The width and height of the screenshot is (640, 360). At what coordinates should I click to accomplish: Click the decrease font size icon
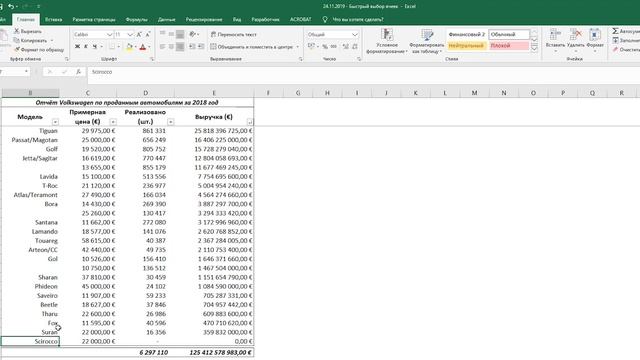click(148, 35)
